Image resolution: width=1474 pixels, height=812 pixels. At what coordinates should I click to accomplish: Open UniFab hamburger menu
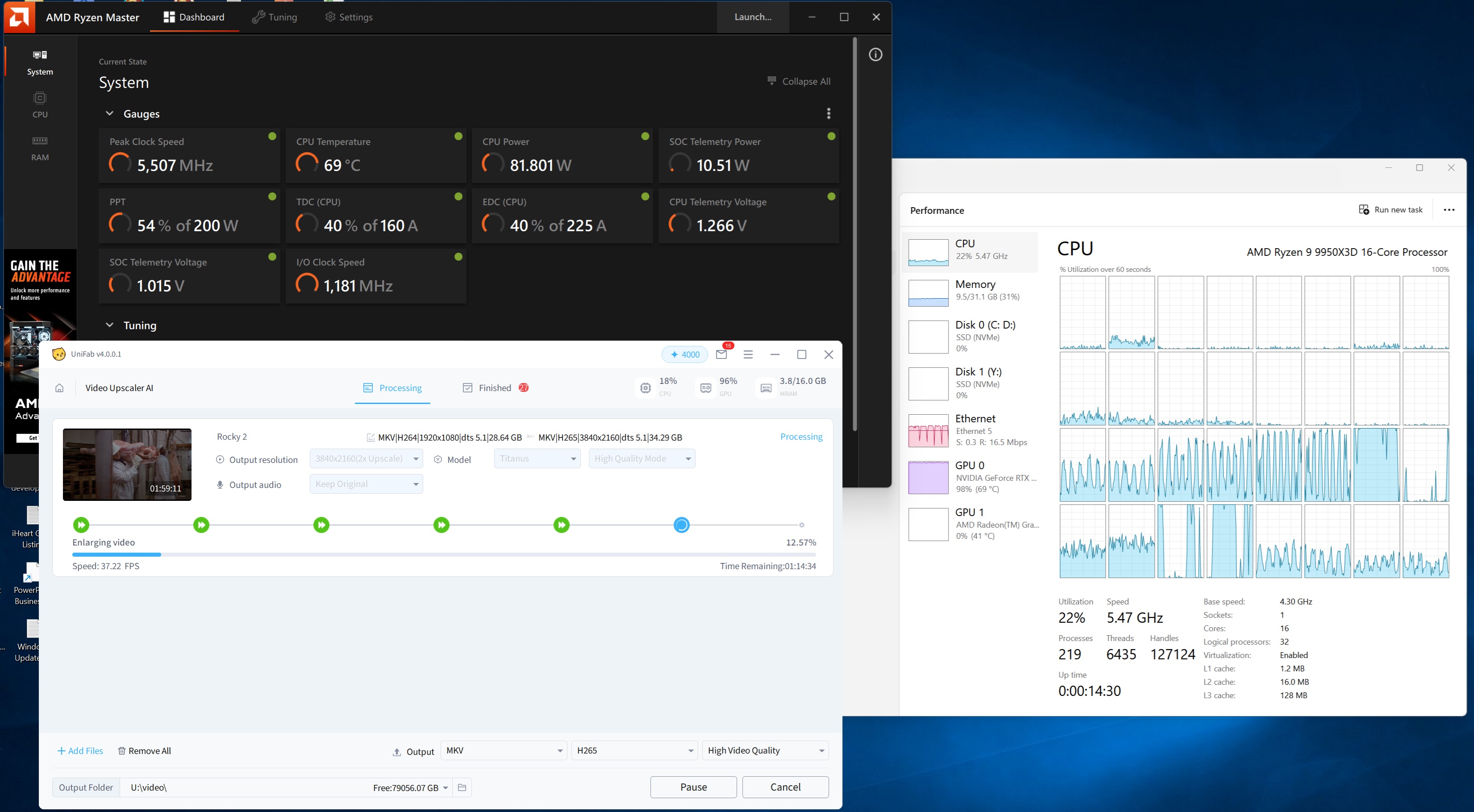[x=747, y=354]
